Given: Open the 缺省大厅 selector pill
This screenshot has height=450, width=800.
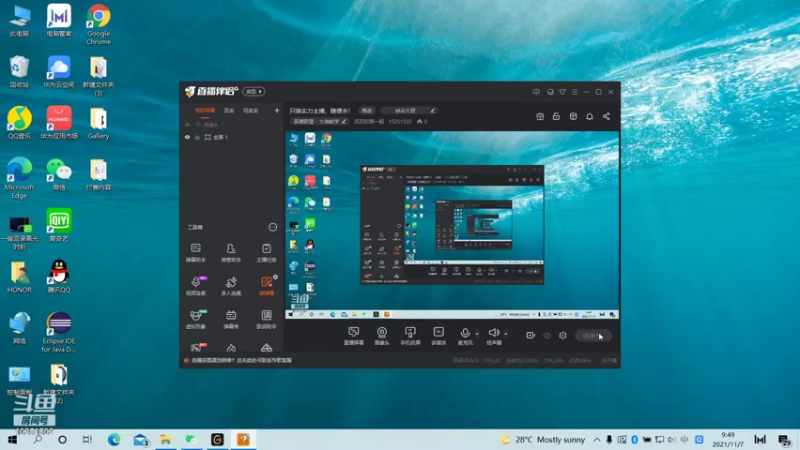Looking at the screenshot, I should tap(409, 110).
